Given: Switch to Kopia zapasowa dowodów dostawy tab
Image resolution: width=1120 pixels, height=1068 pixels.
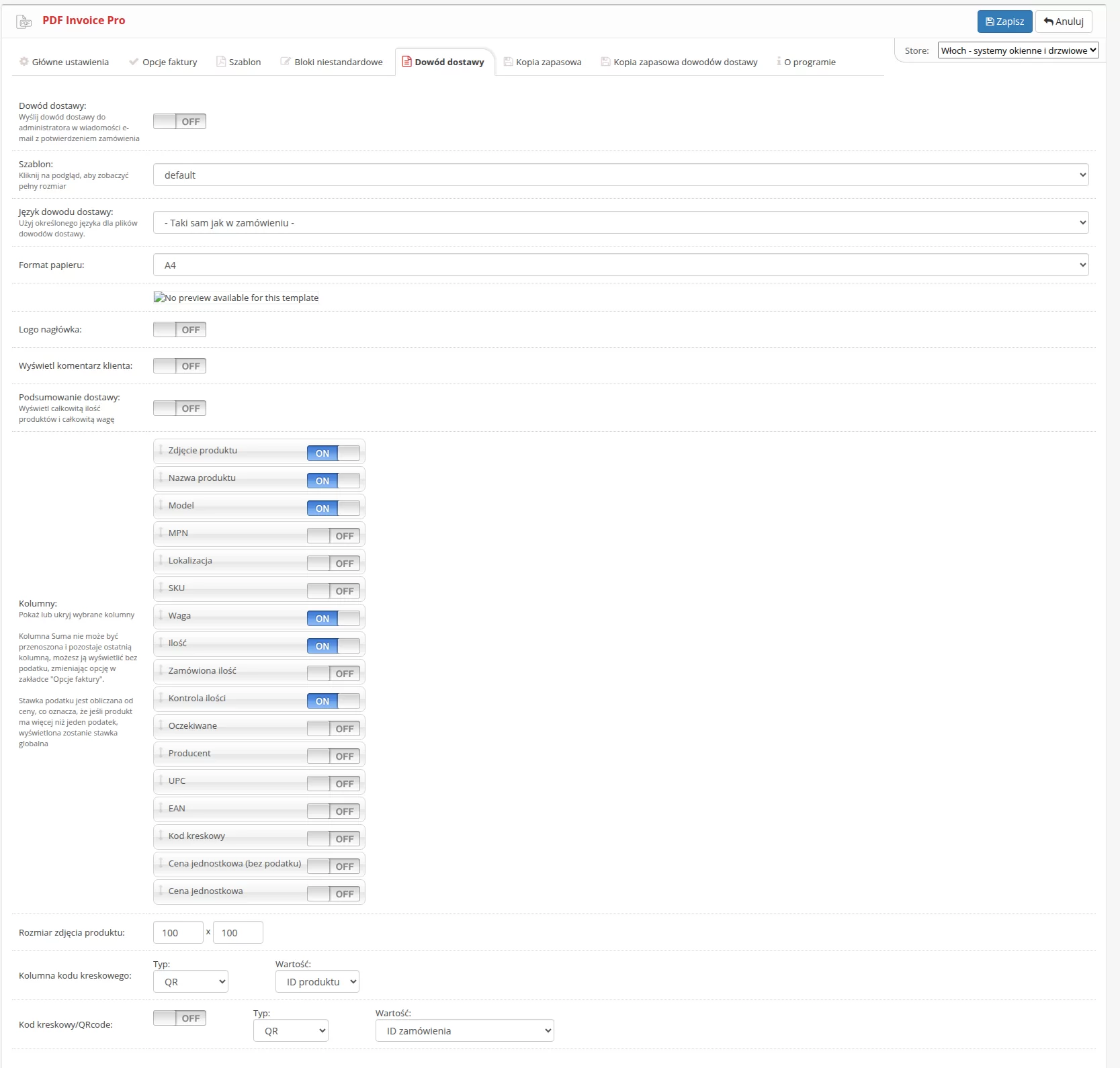Looking at the screenshot, I should pyautogui.click(x=685, y=62).
